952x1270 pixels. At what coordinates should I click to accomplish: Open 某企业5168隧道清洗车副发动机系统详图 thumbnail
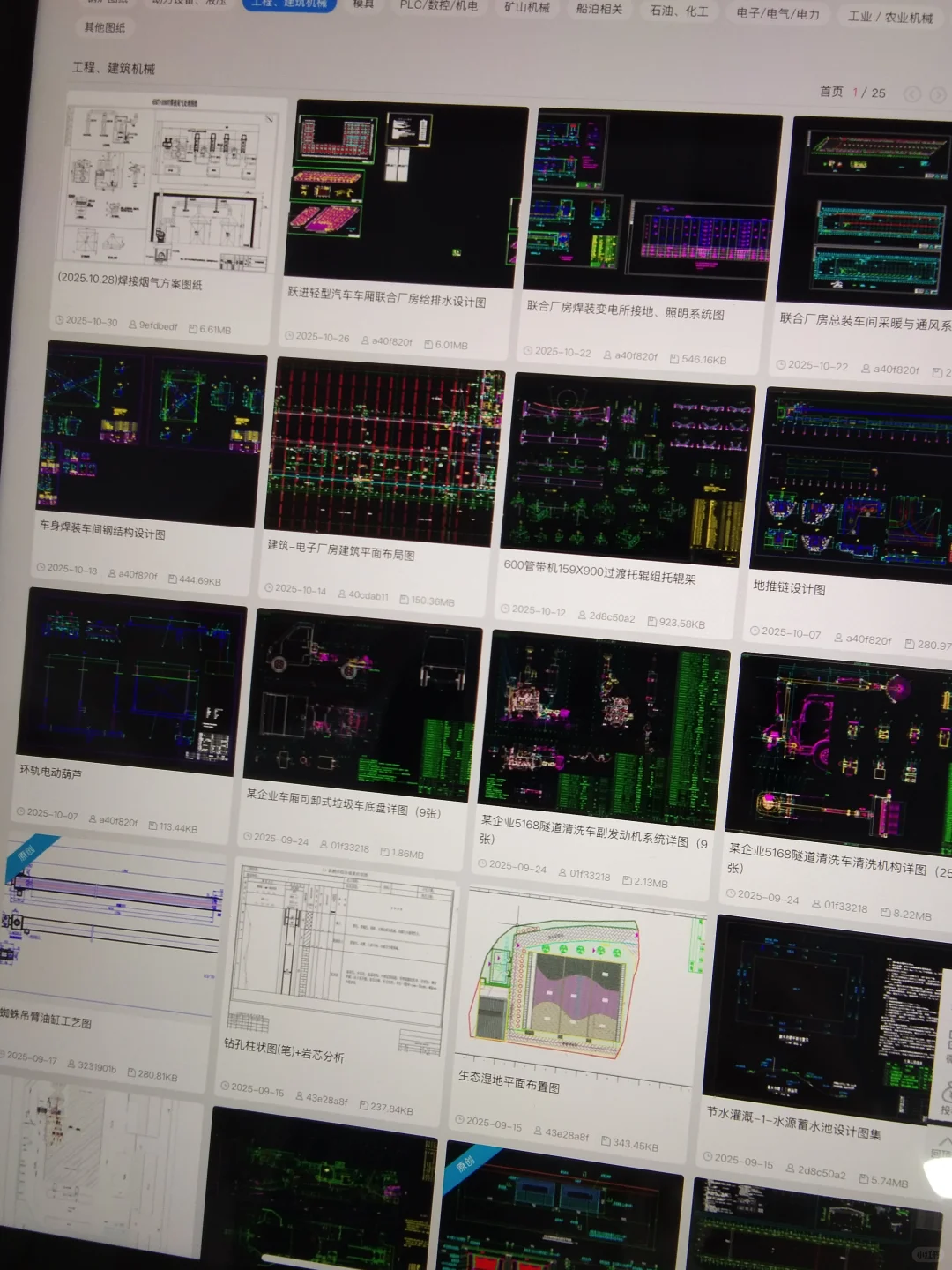pyautogui.click(x=605, y=729)
